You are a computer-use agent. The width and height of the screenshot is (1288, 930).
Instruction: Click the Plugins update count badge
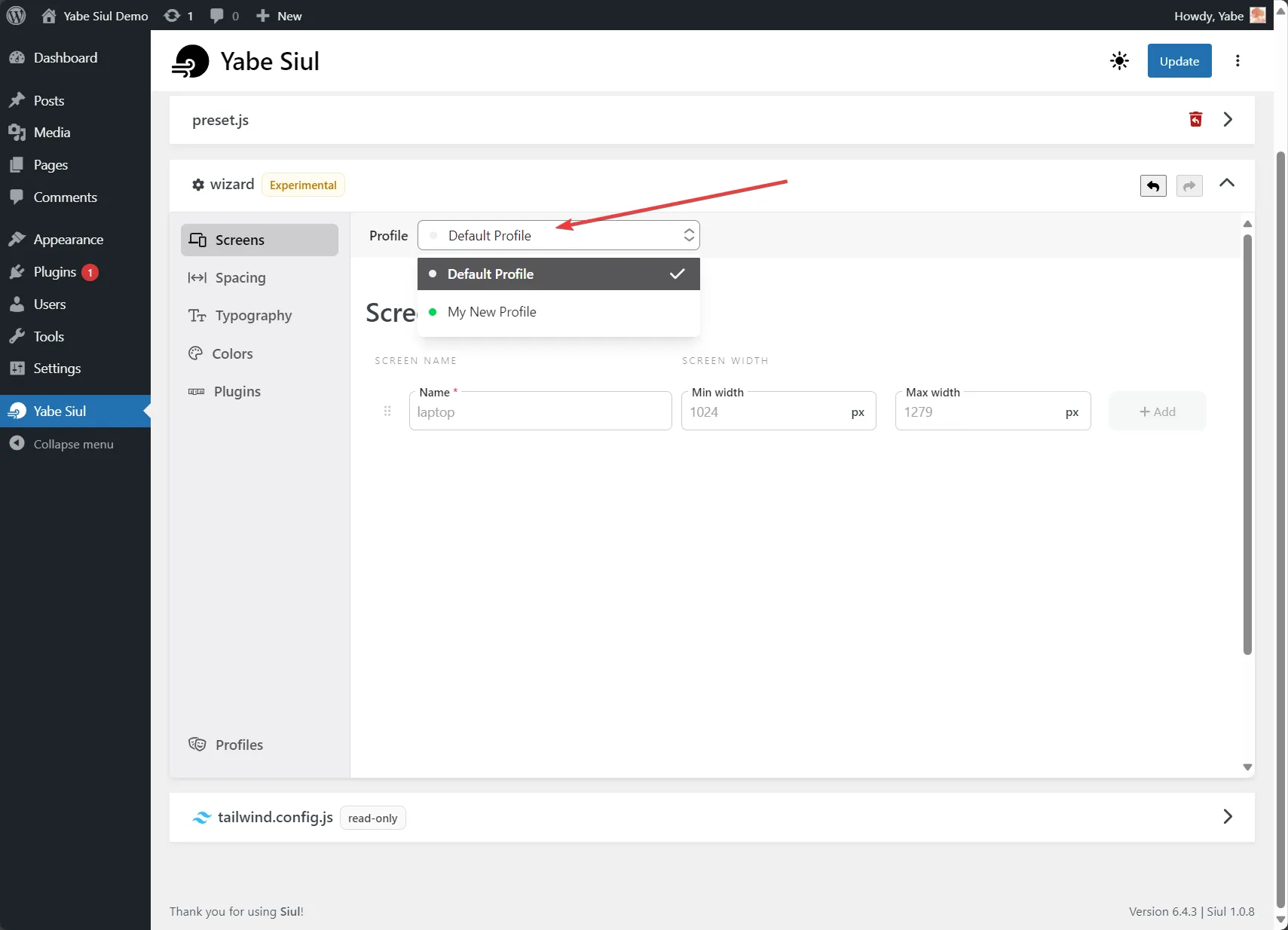pos(90,273)
